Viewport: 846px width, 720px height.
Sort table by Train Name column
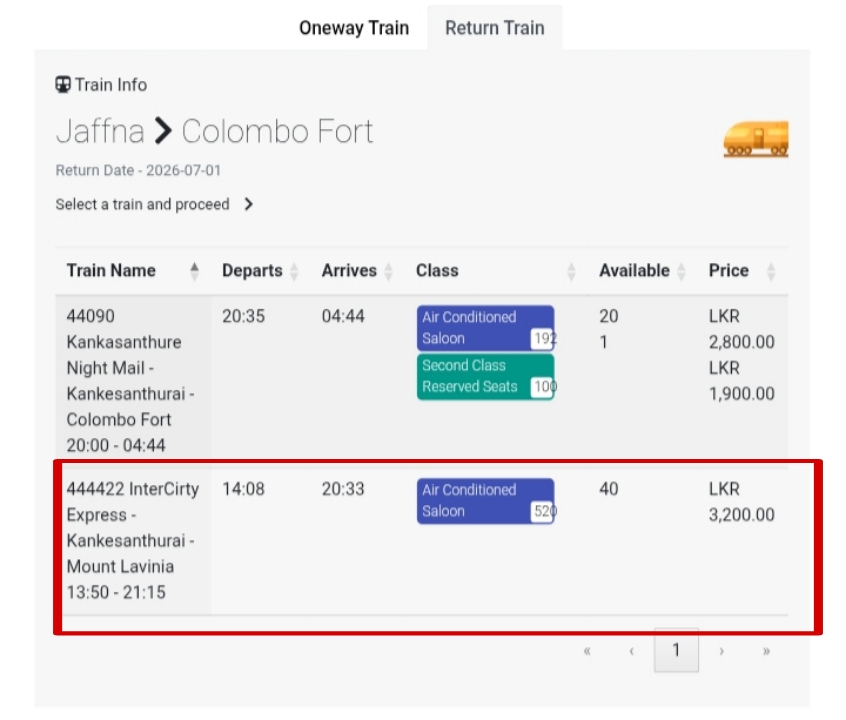194,271
